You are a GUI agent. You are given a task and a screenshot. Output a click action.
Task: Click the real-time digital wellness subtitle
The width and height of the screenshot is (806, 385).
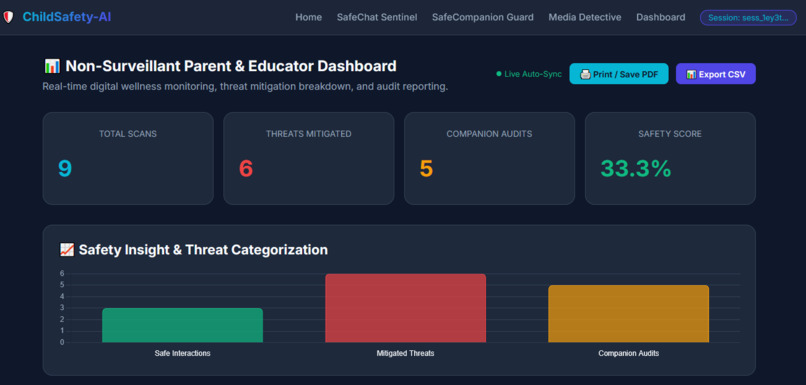coord(245,86)
